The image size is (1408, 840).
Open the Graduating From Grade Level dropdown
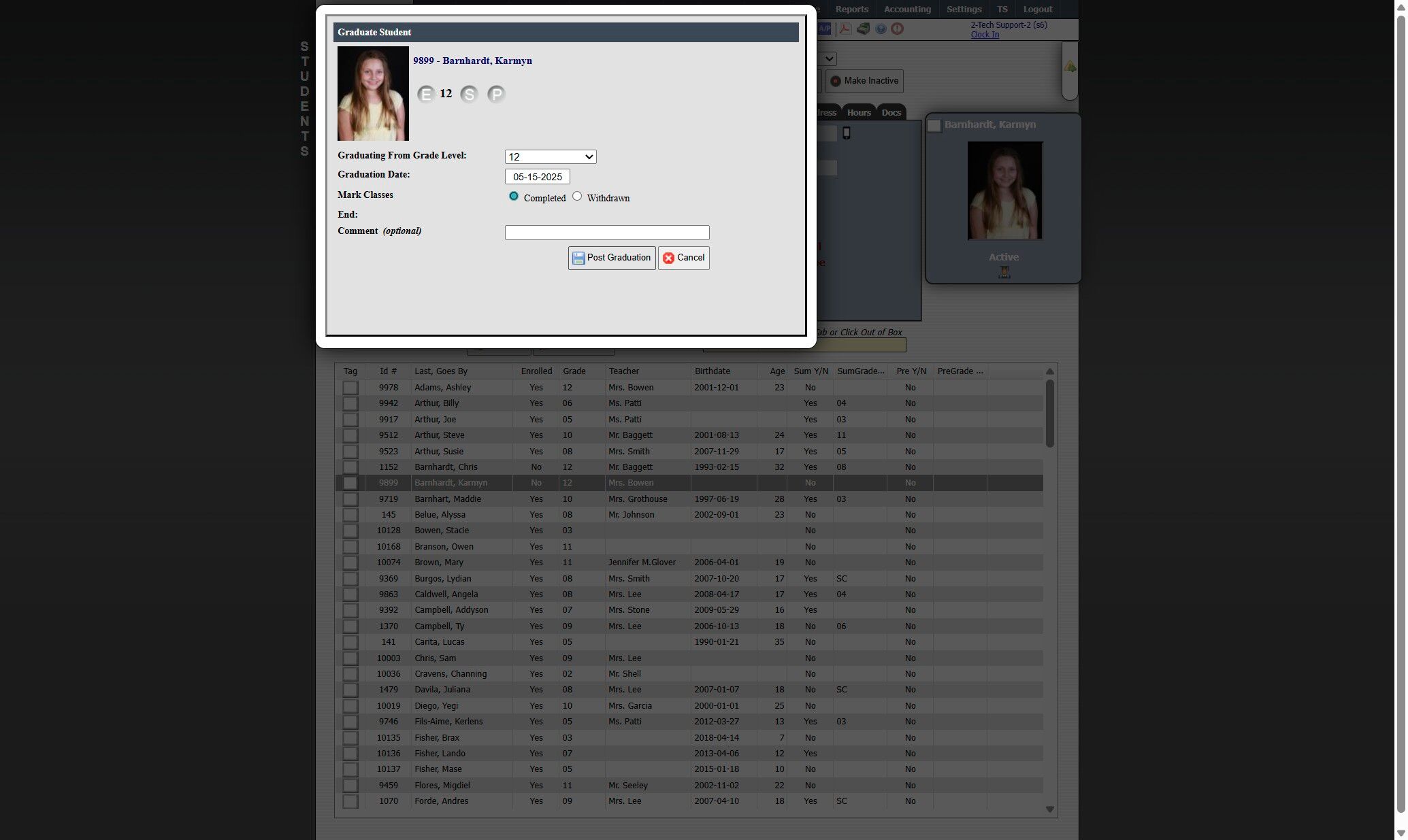tap(551, 157)
